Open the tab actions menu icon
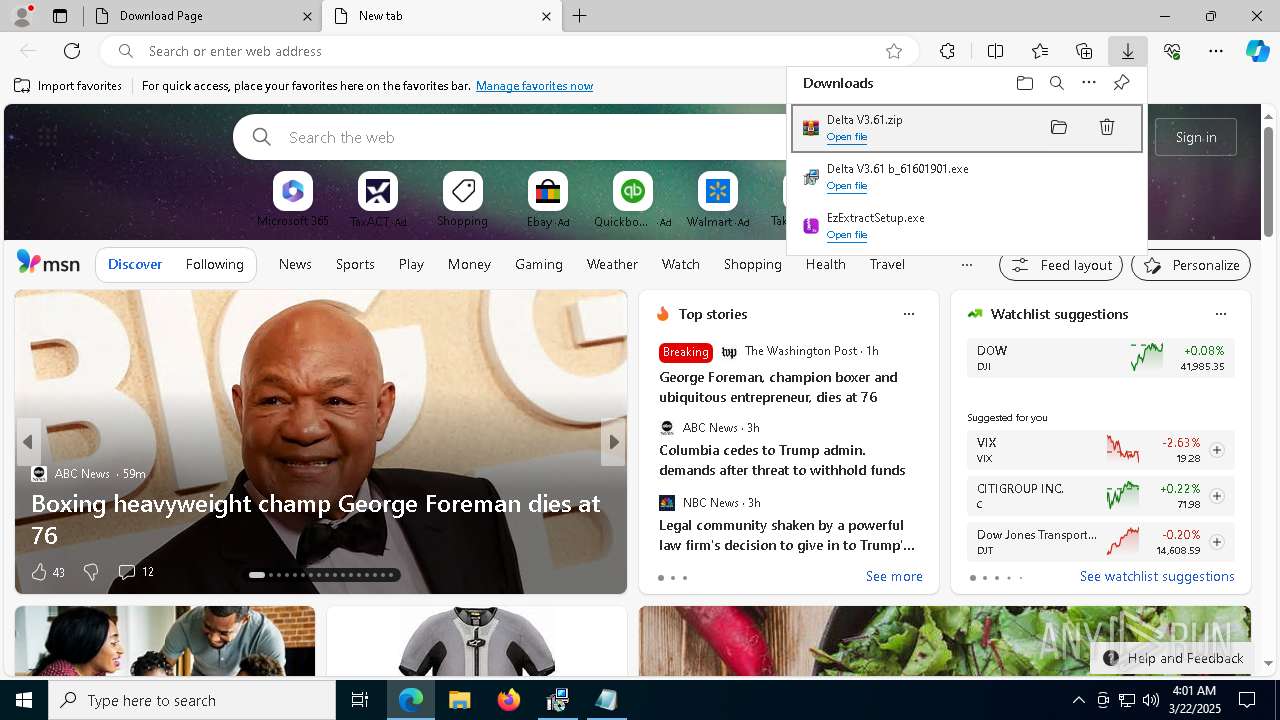The image size is (1280, 720). pos(60,16)
